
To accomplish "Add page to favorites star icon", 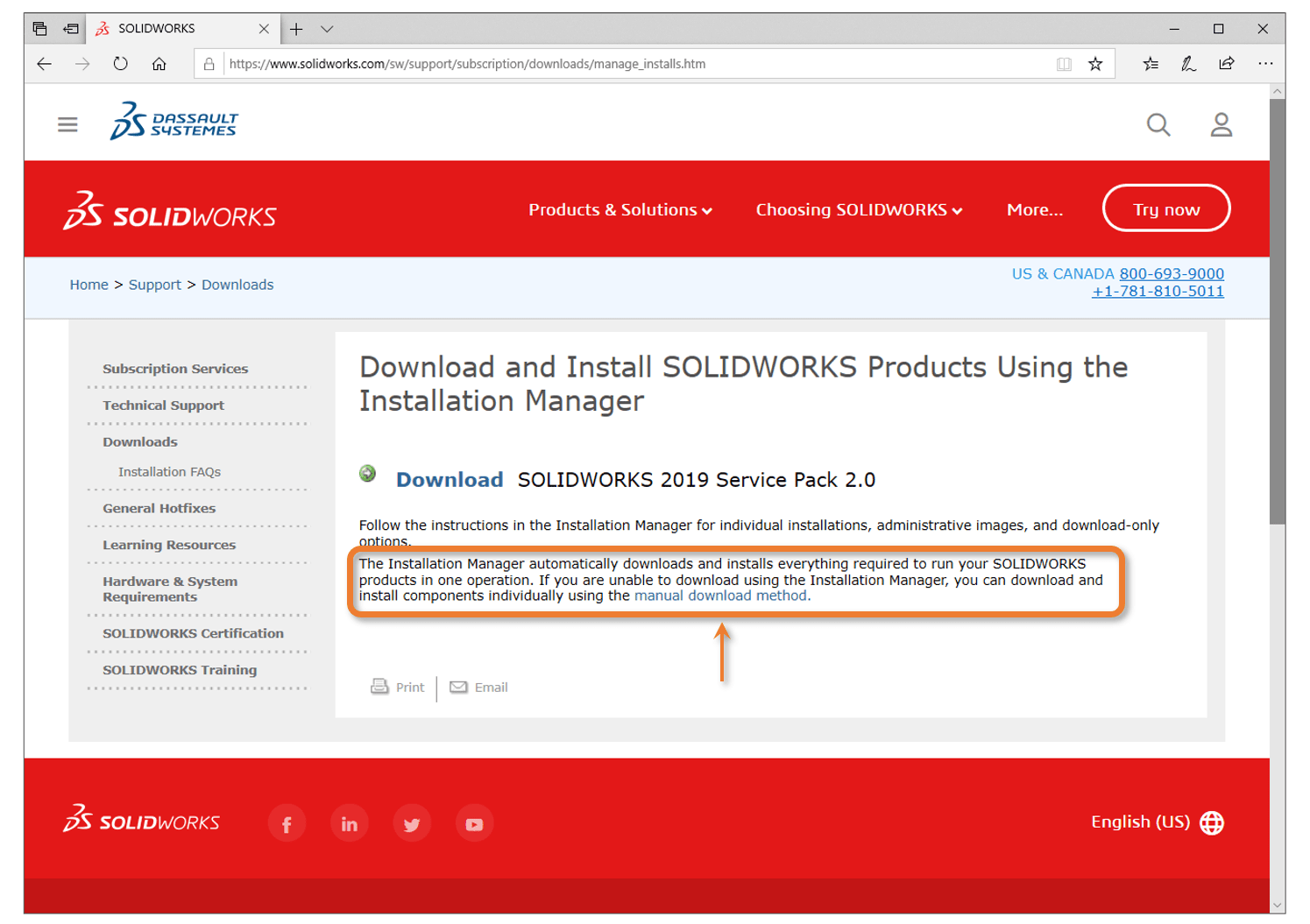I will pyautogui.click(x=1095, y=64).
